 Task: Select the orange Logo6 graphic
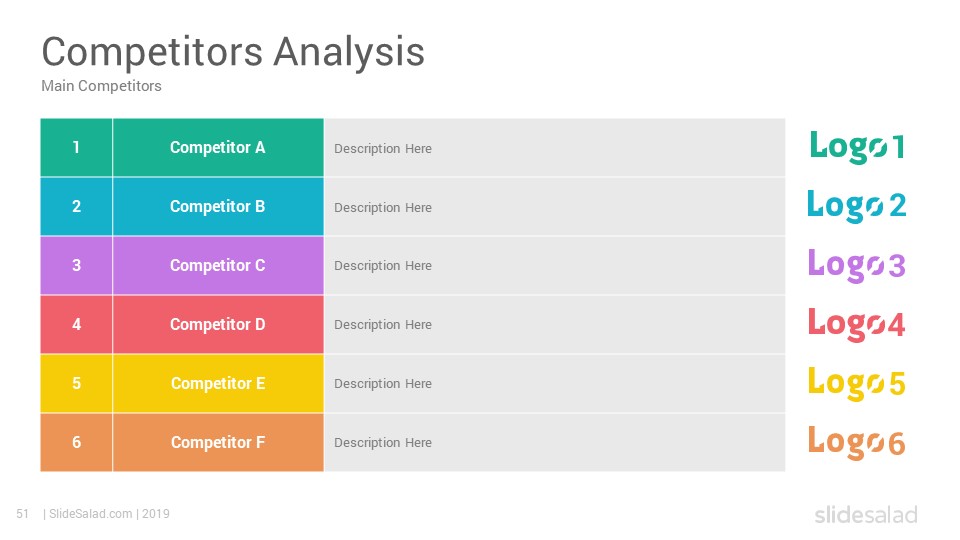(x=857, y=442)
